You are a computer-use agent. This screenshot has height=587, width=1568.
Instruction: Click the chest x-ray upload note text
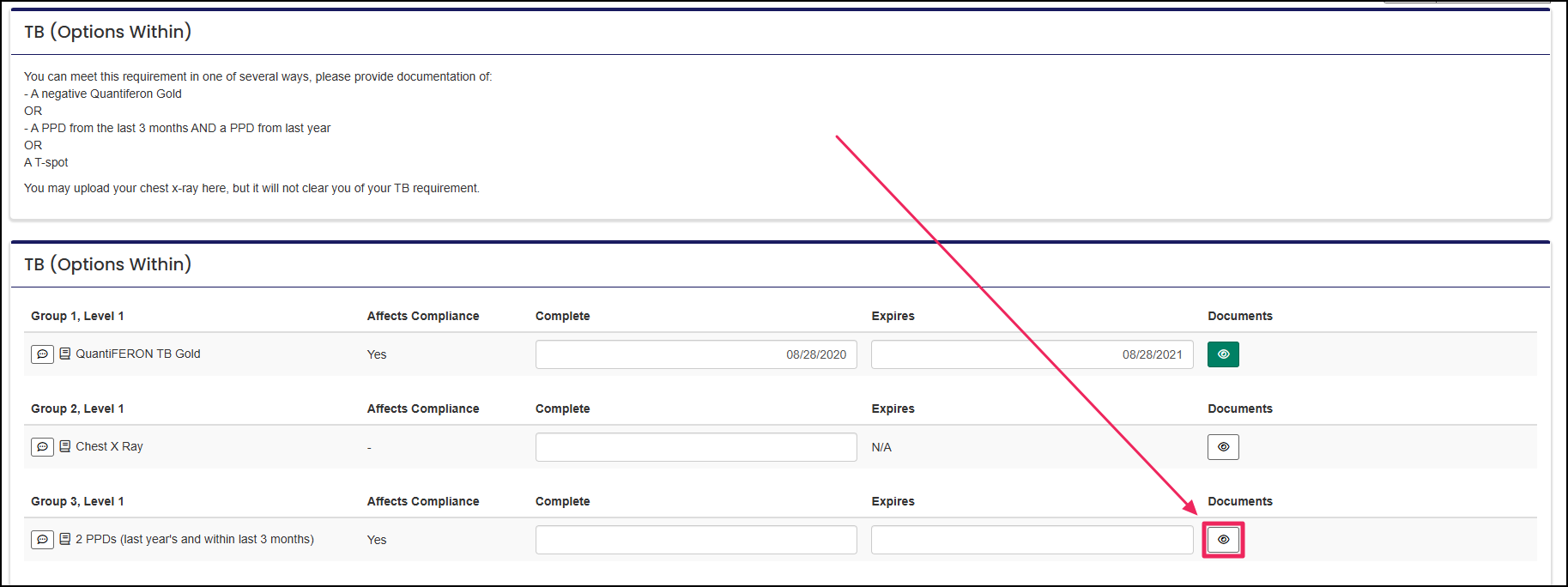tap(251, 188)
